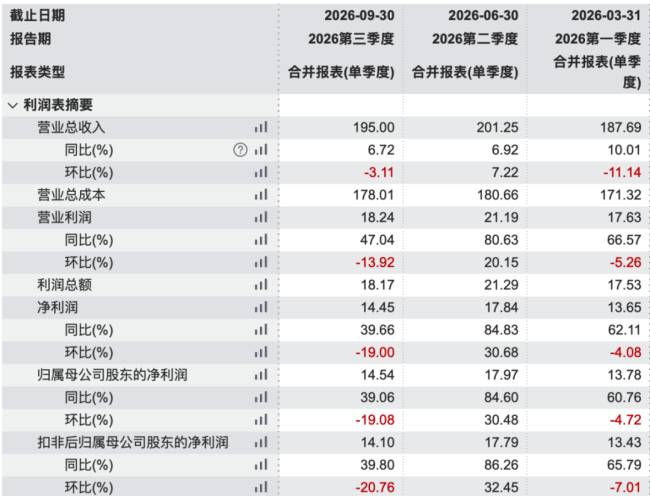Select the 60.76 growth cell
Image resolution: width=650 pixels, height=496 pixels.
click(624, 397)
